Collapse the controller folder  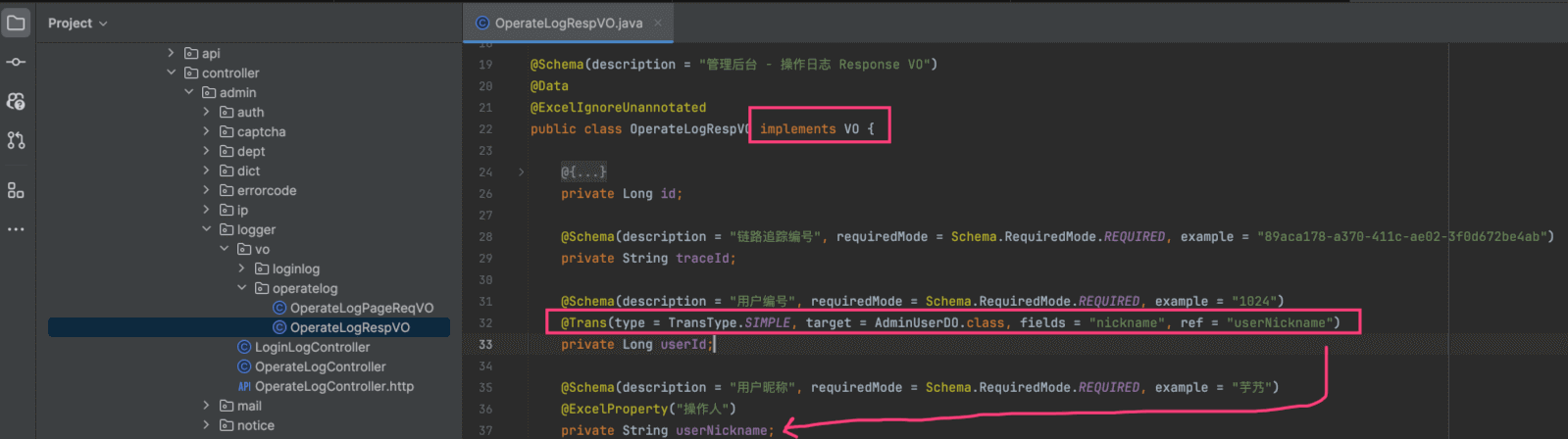tap(171, 73)
